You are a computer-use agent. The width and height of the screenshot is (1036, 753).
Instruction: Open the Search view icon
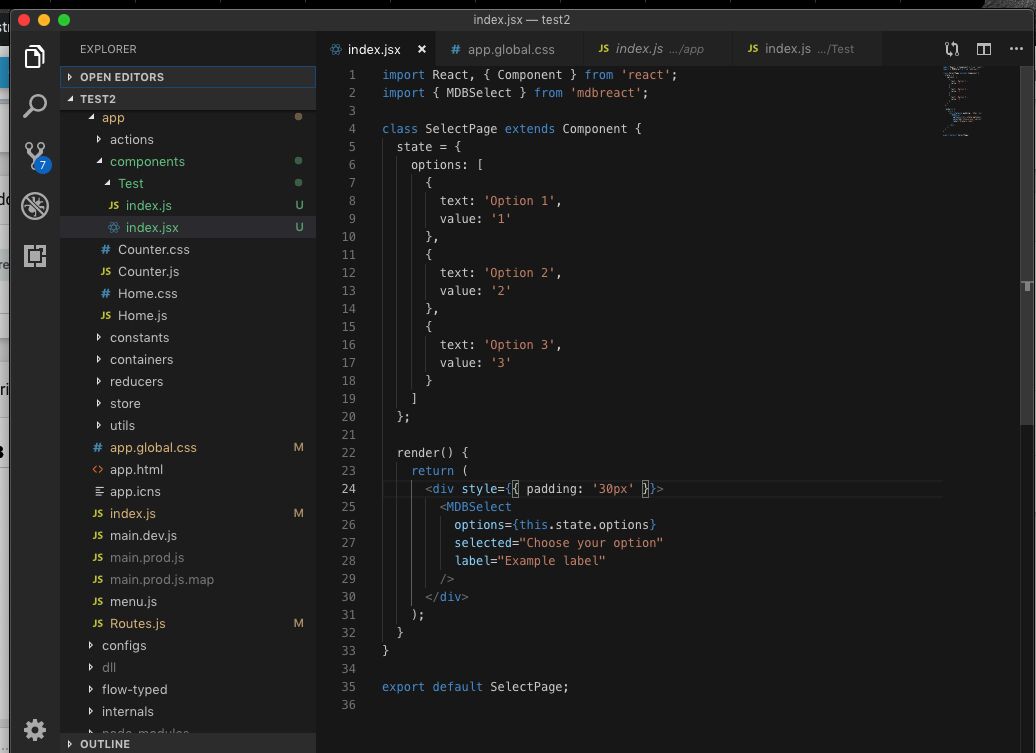click(x=34, y=106)
